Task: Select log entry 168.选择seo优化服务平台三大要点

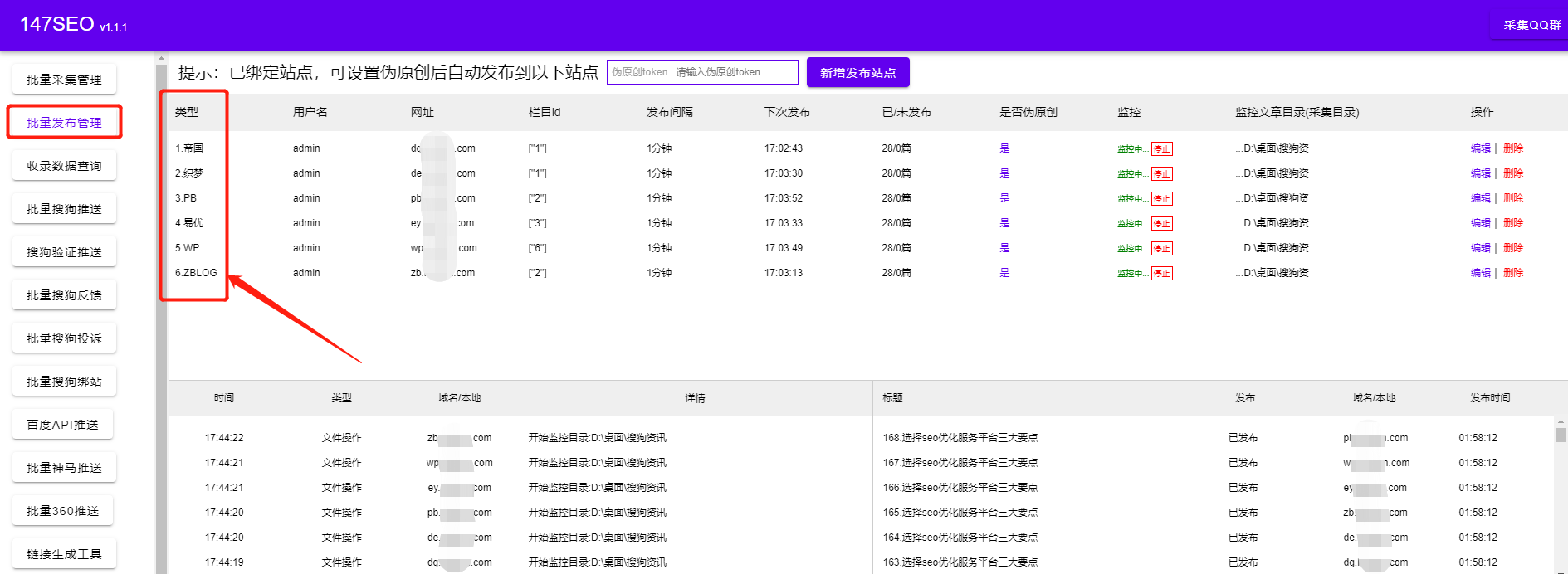Action: [960, 438]
